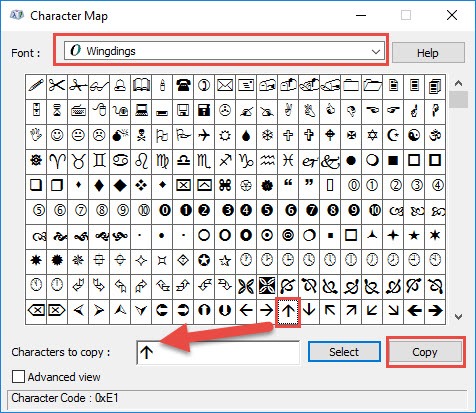
Task: Choose the Aries zodiac symbol
Action: coord(57,161)
